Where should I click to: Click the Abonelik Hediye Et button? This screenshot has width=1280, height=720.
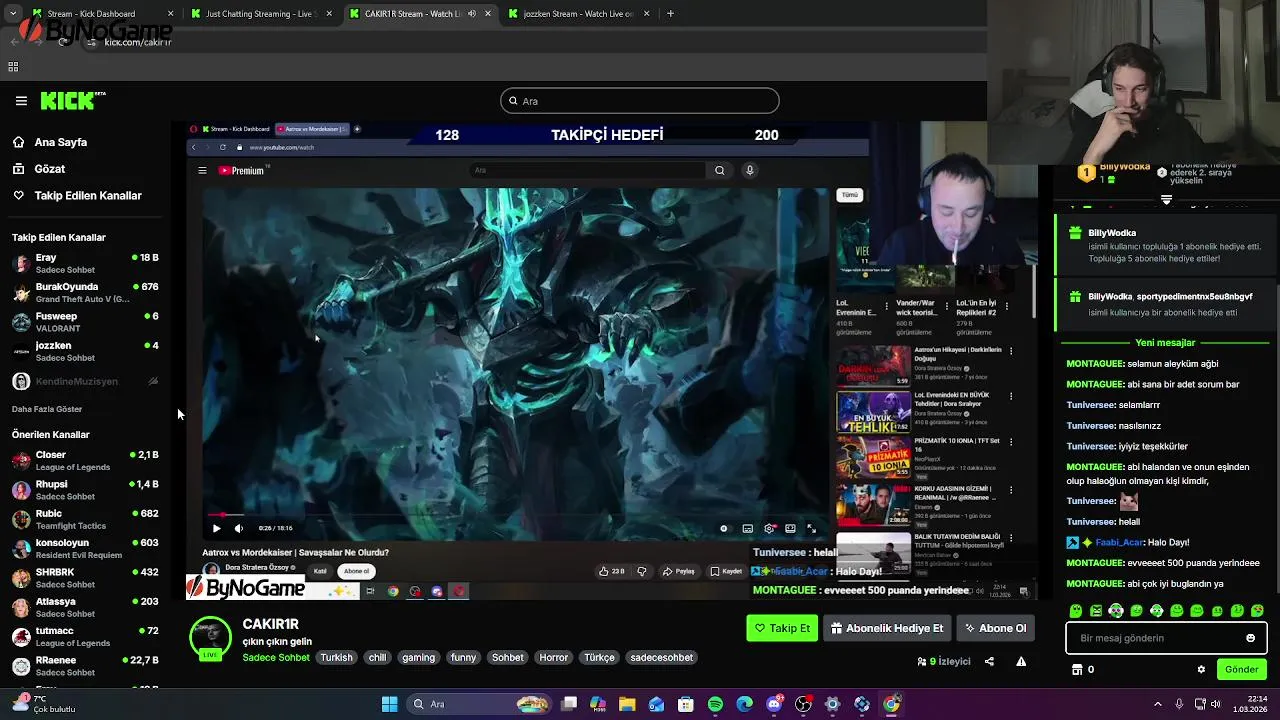(887, 628)
